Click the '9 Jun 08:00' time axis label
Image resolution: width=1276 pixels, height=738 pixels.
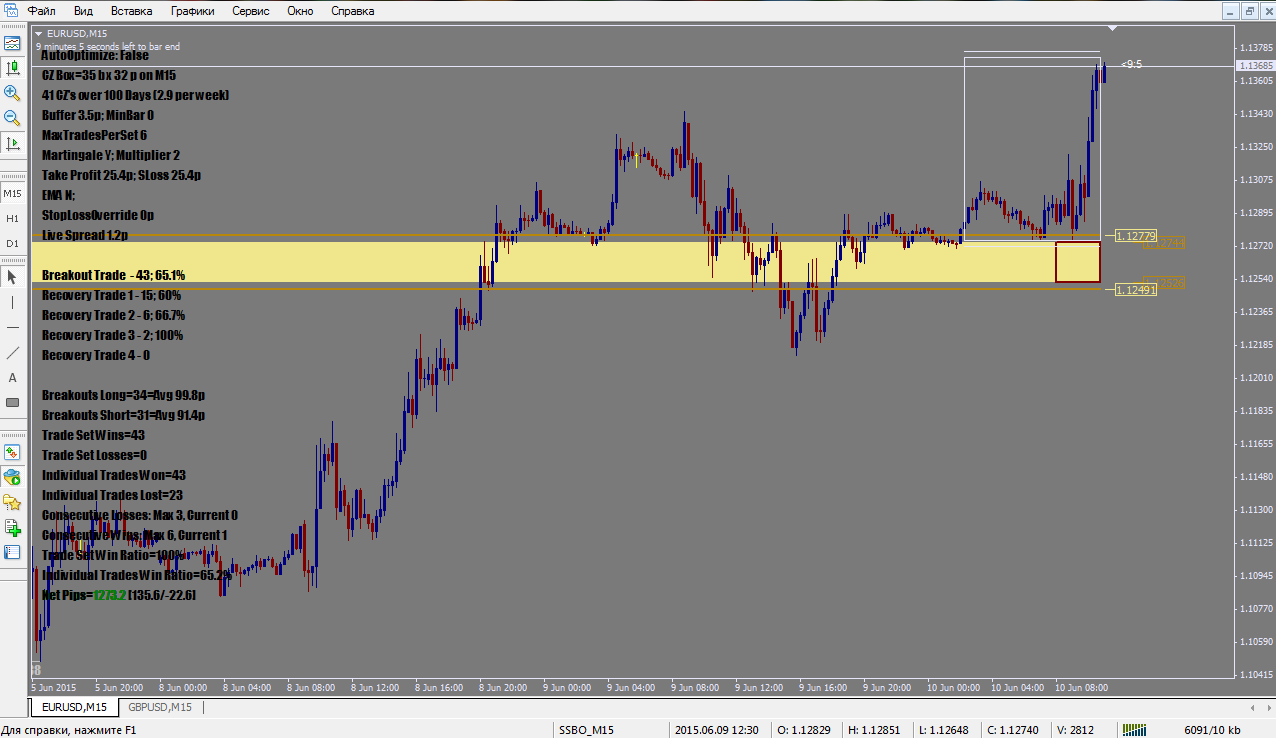point(694,688)
